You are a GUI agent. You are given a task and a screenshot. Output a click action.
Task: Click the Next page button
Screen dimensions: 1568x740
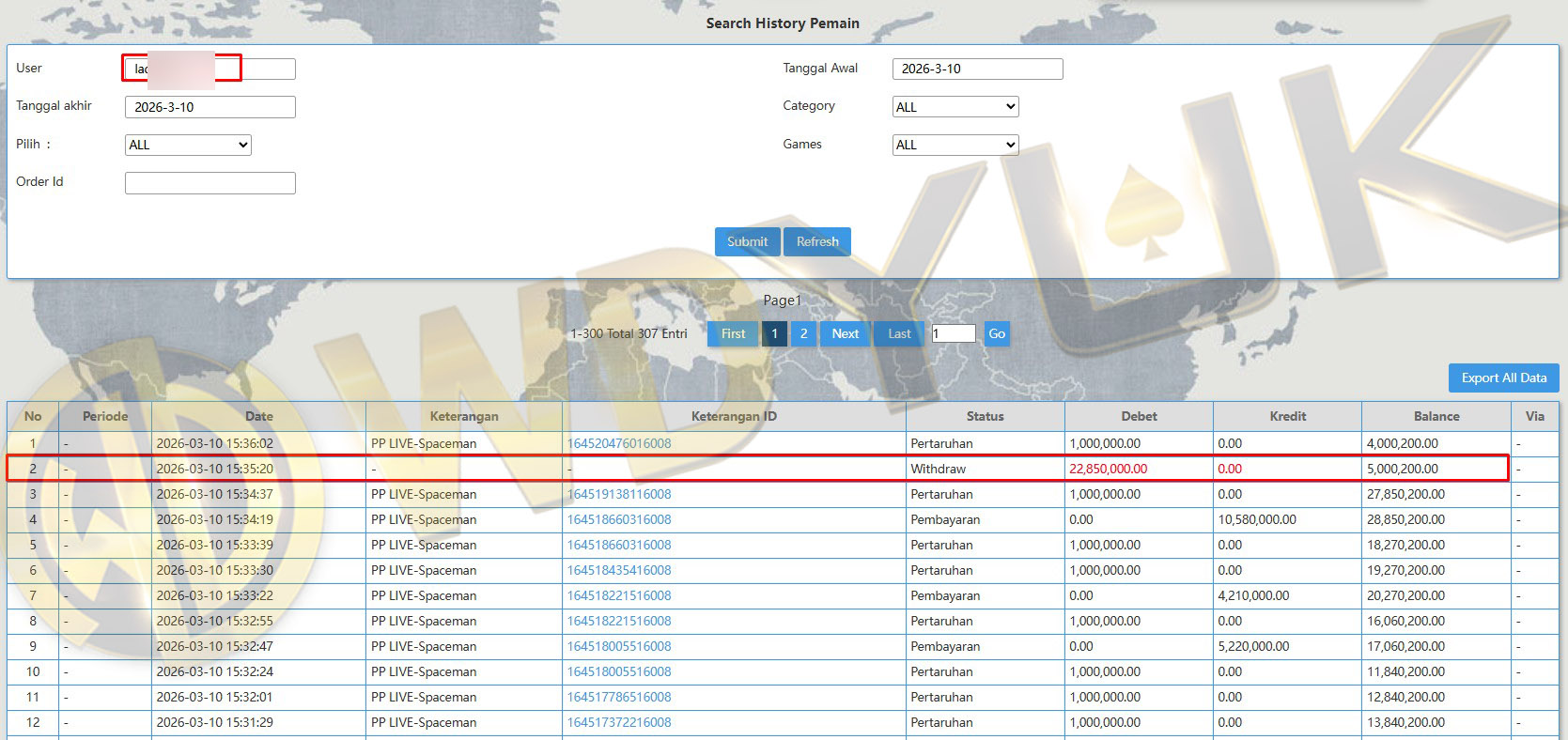845,333
